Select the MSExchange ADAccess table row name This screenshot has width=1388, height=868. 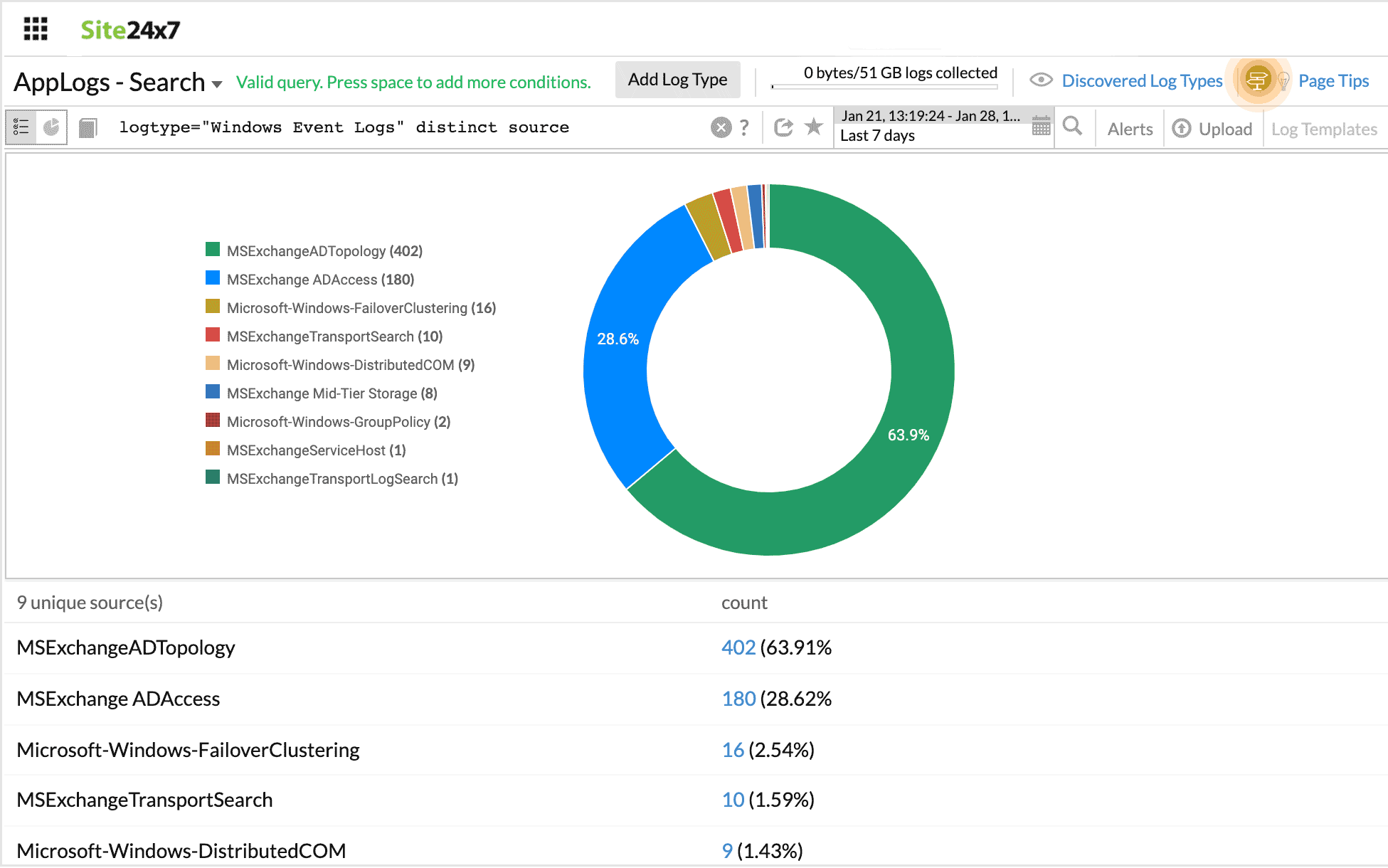point(118,699)
